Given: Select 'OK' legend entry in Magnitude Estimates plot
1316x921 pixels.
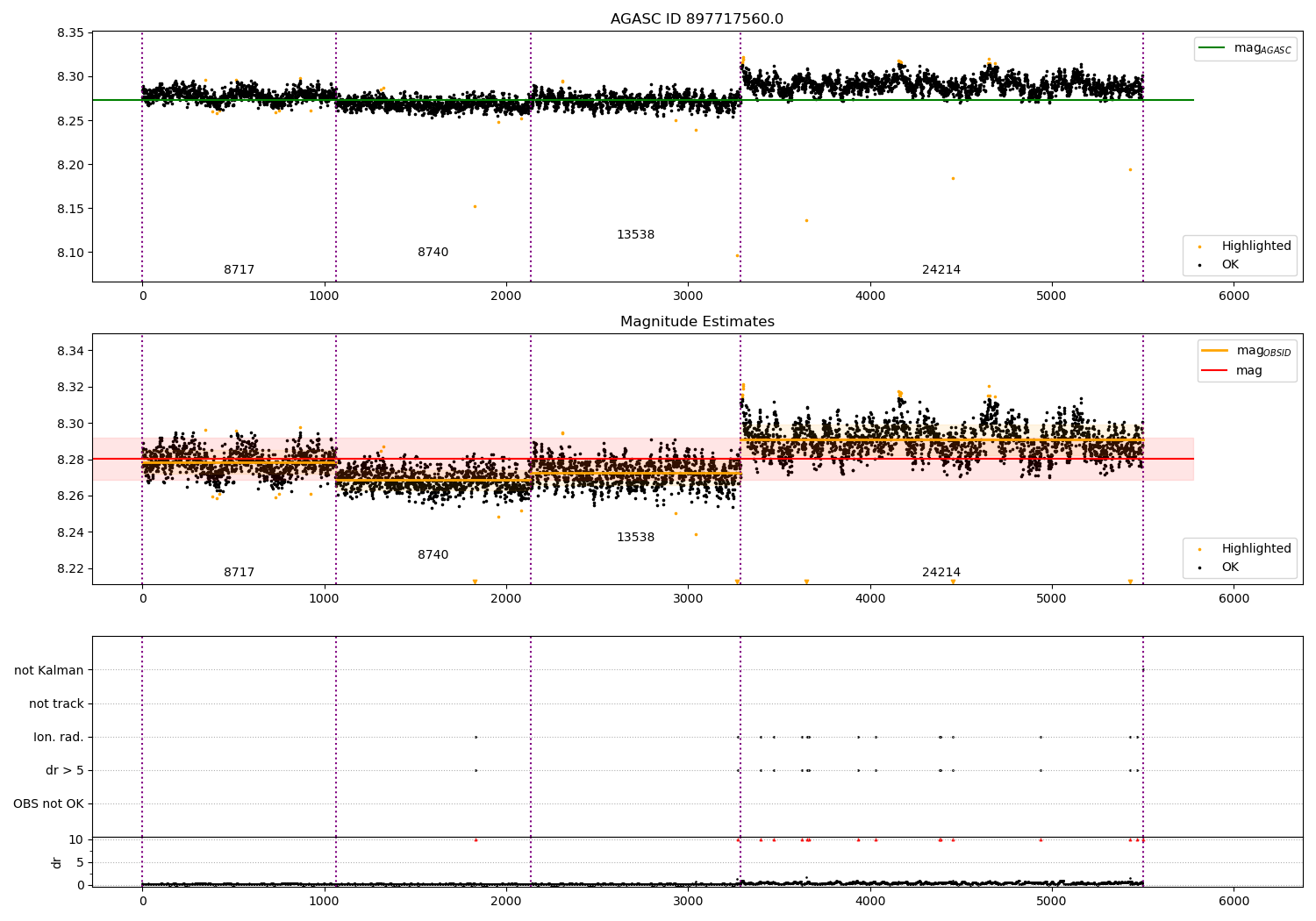Looking at the screenshot, I should tap(1230, 567).
